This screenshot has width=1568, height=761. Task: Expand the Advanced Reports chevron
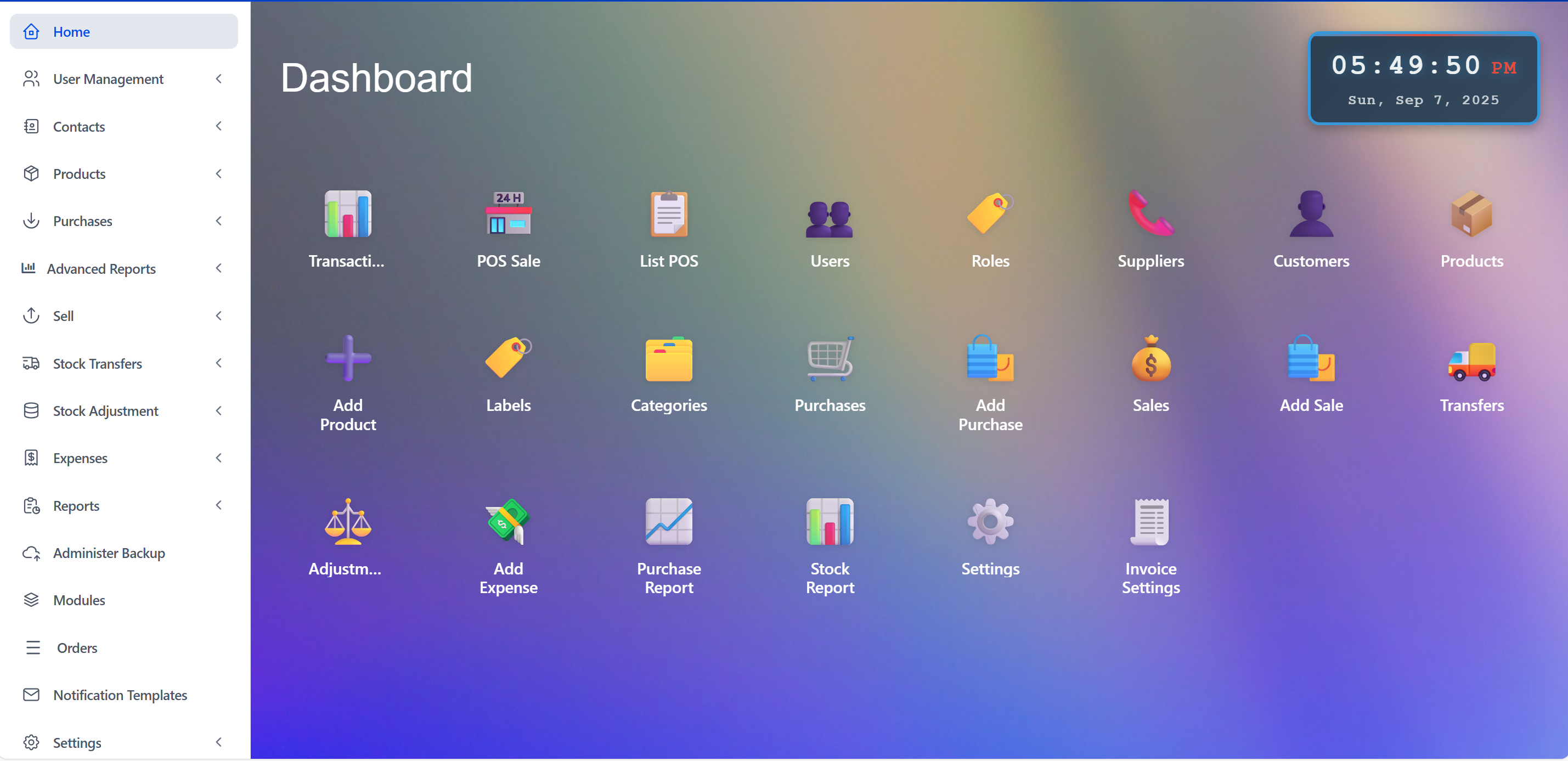[218, 268]
